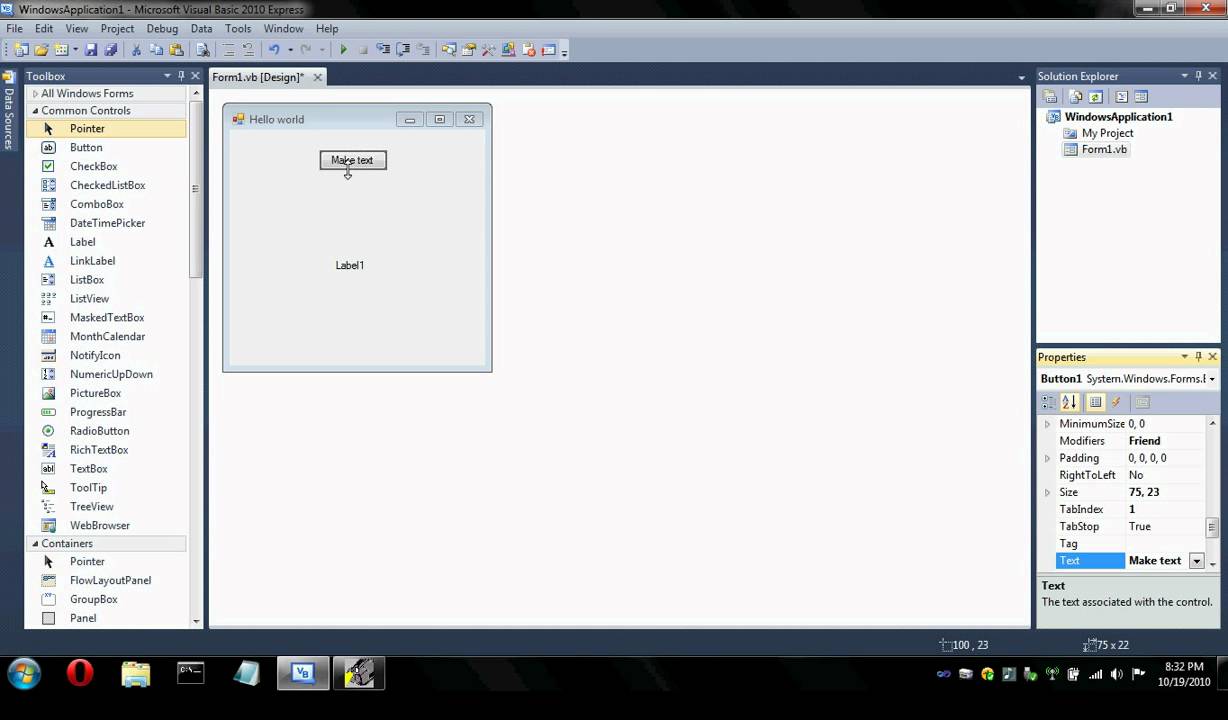This screenshot has width=1228, height=720.
Task: Show Events with the lightning bolt icon
Action: (x=1116, y=402)
